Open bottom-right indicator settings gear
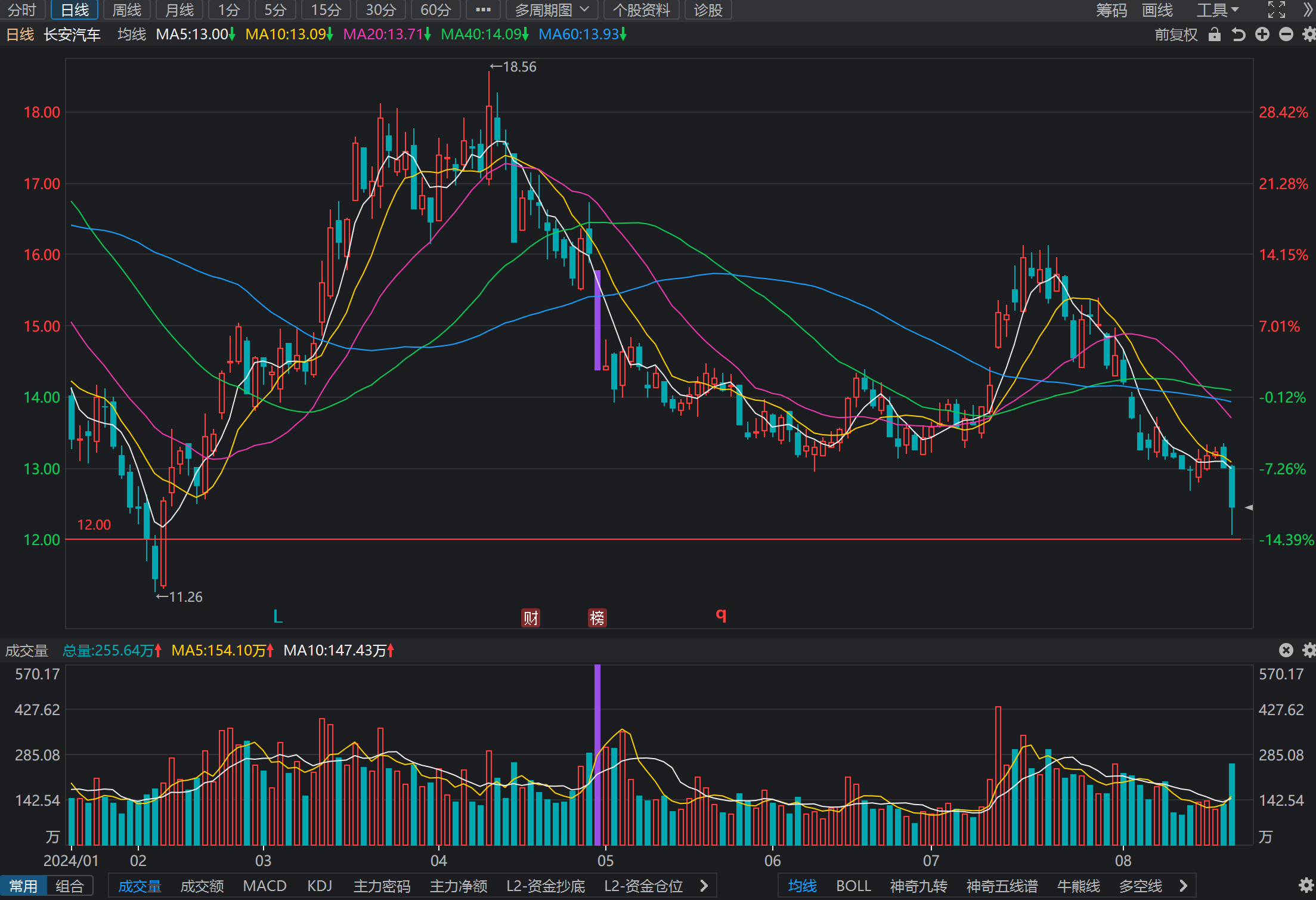 click(x=1306, y=885)
